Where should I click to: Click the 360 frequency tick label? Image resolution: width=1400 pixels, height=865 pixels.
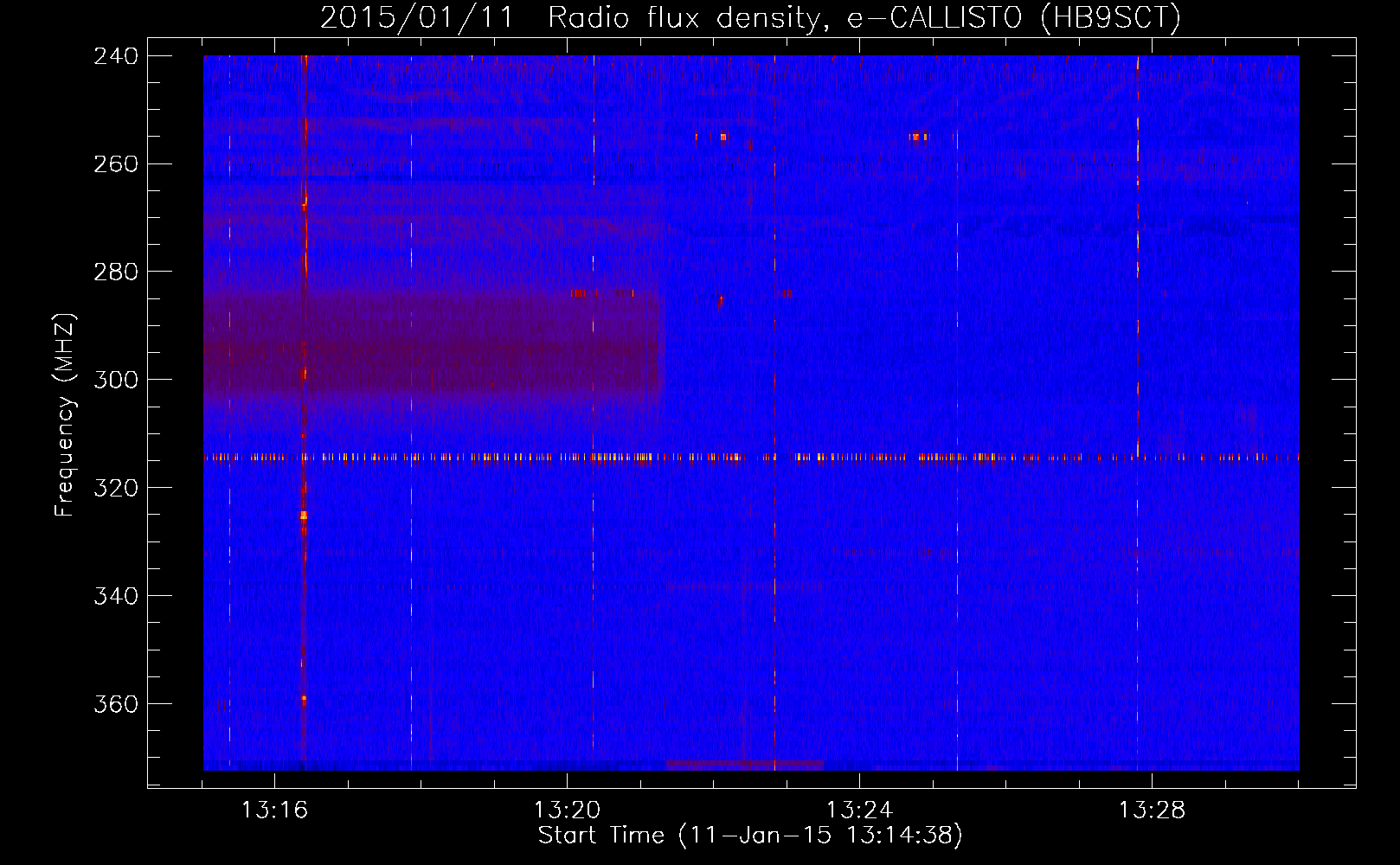(x=116, y=705)
